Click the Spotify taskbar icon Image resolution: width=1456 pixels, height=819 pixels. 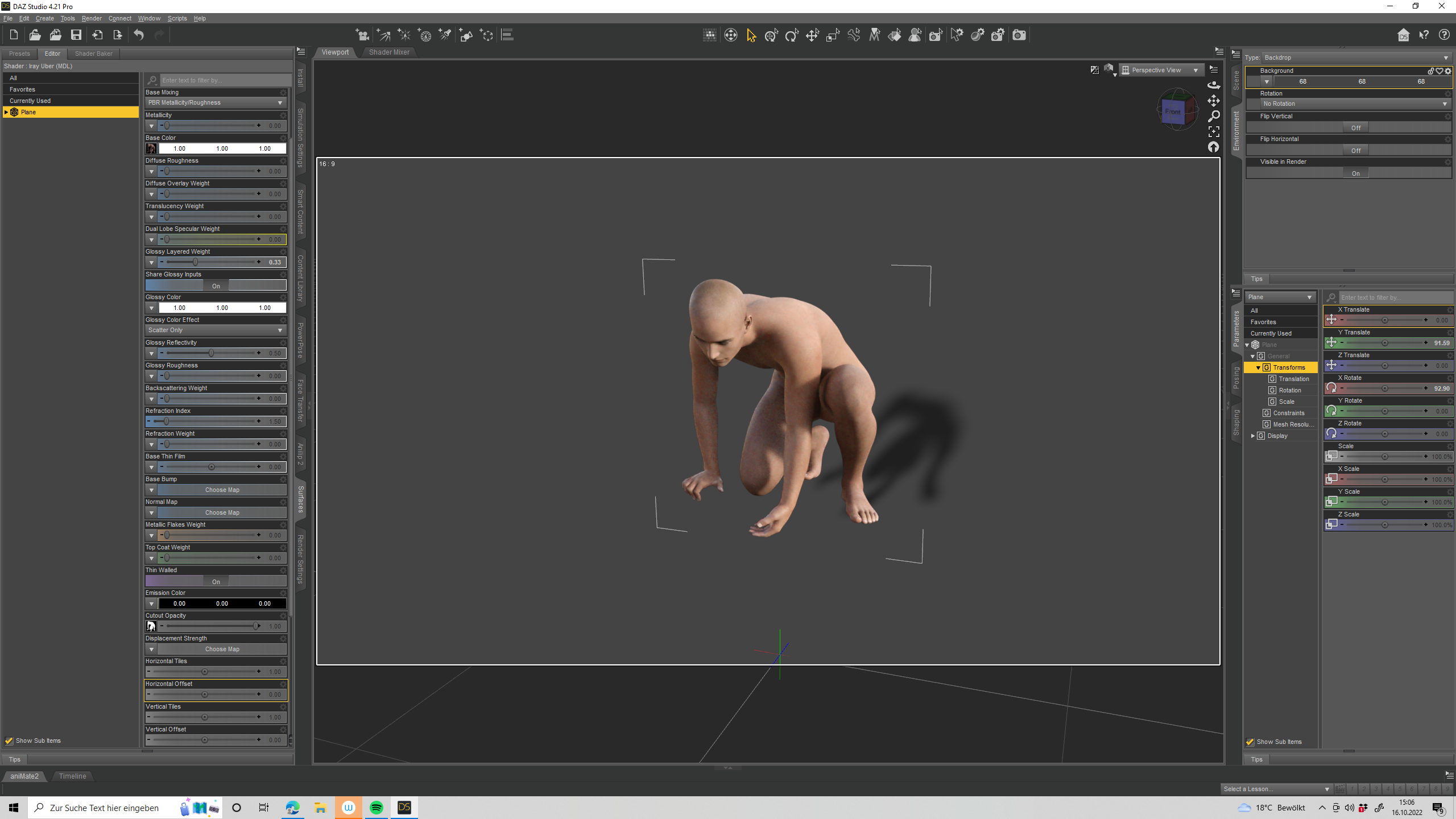[x=377, y=808]
